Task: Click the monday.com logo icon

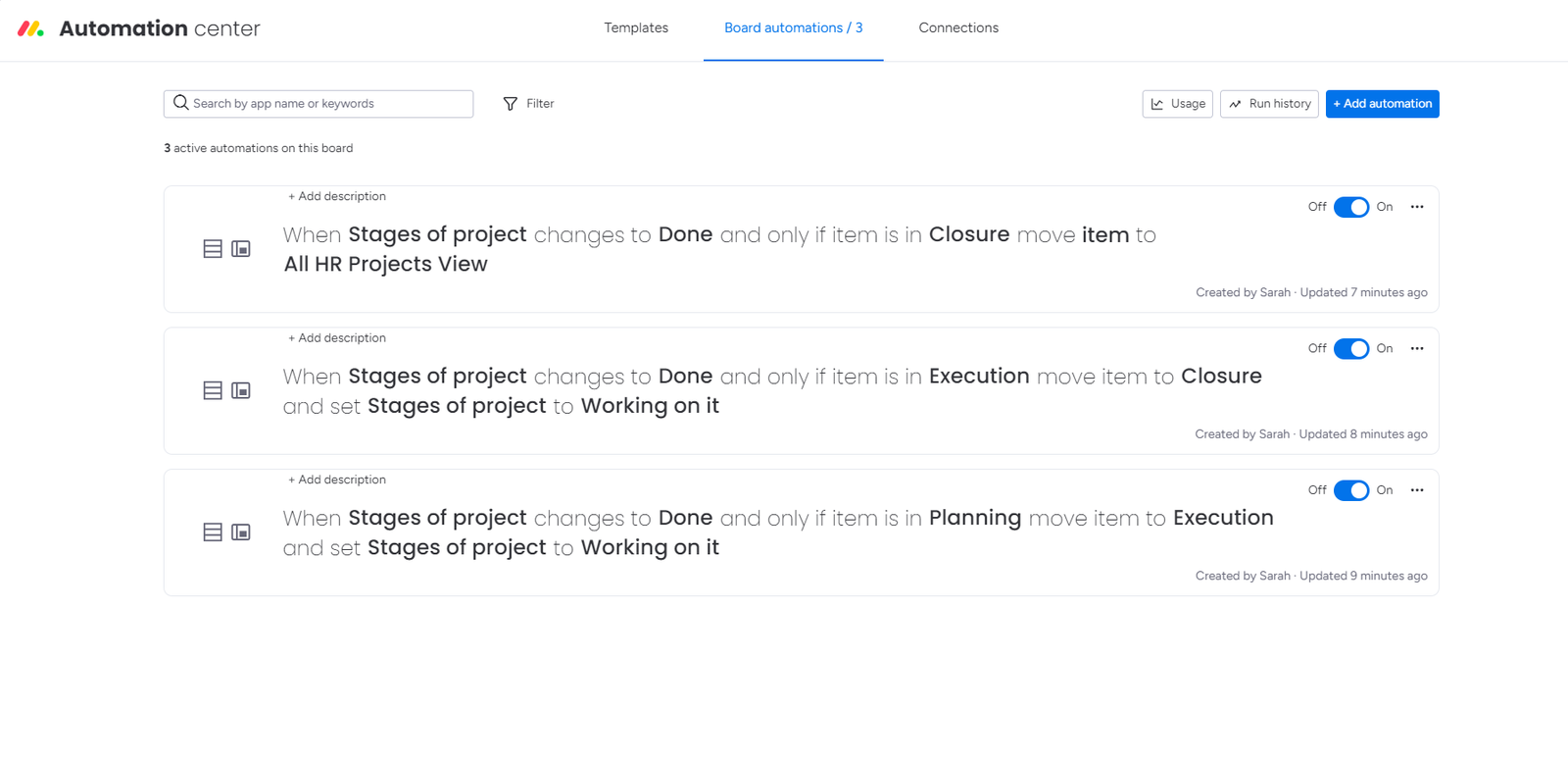Action: pos(30,28)
